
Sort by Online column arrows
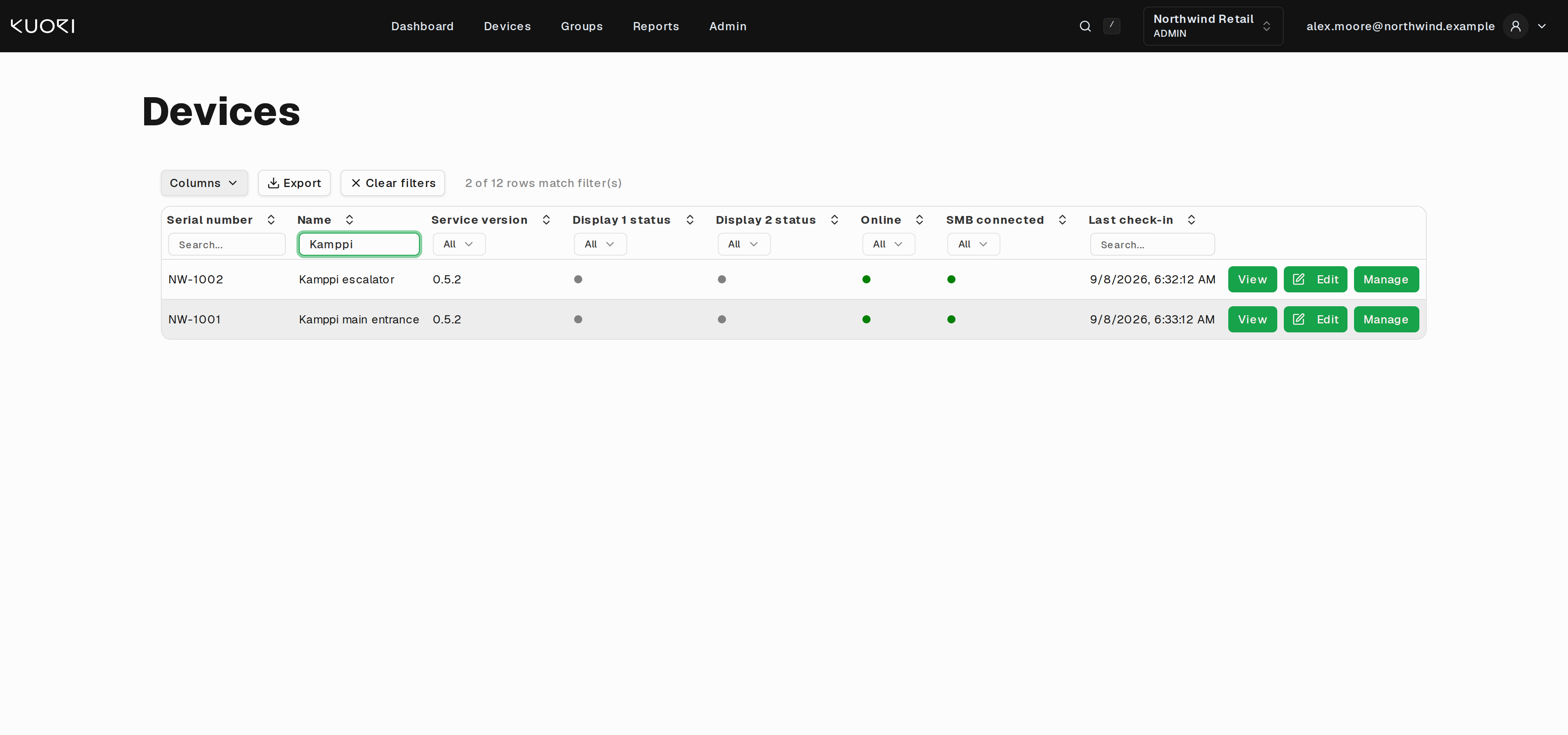click(x=919, y=220)
